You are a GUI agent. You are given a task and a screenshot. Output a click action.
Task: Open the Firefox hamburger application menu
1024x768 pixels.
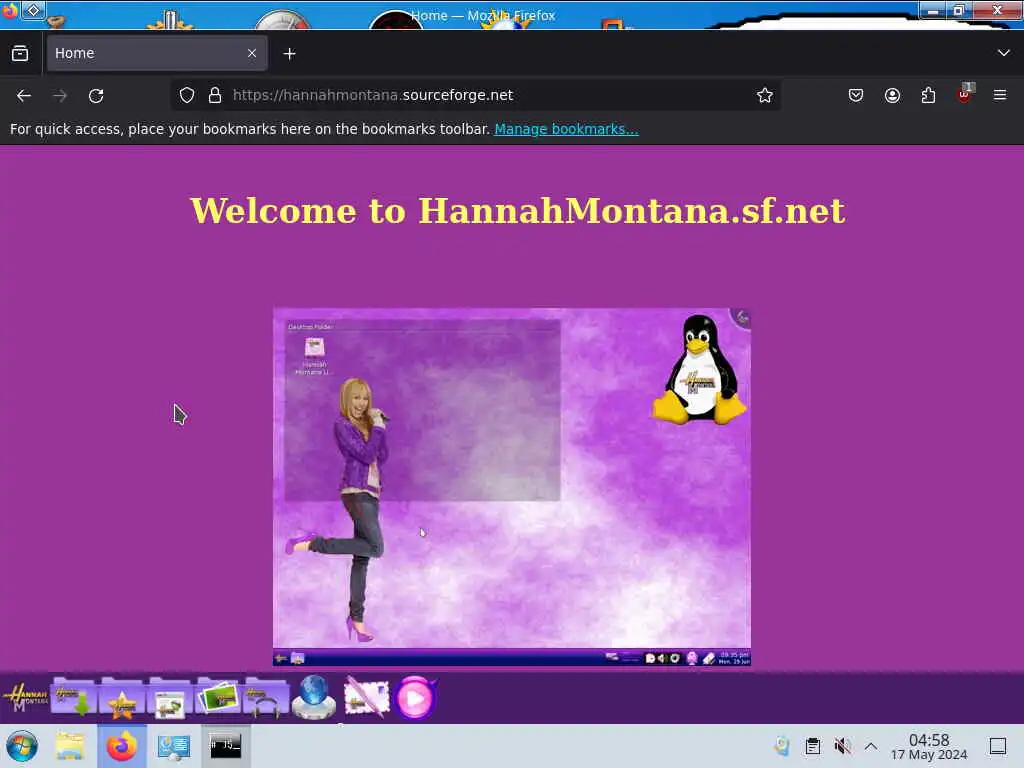[x=1000, y=95]
